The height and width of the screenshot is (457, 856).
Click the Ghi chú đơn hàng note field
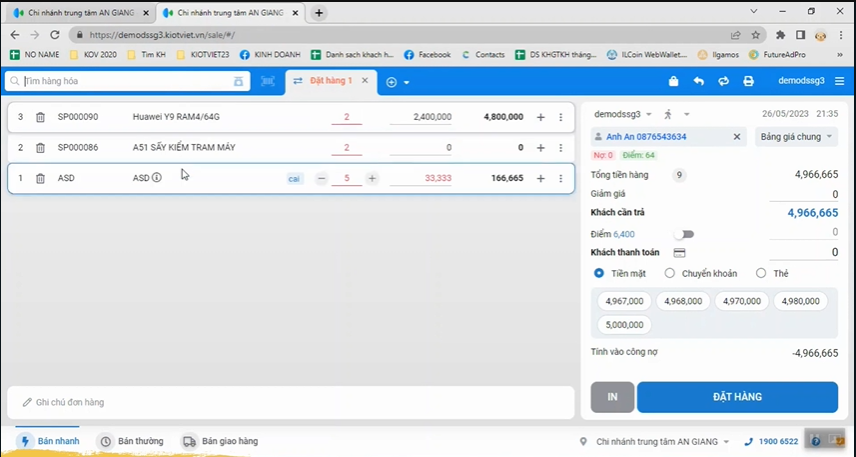(x=290, y=402)
